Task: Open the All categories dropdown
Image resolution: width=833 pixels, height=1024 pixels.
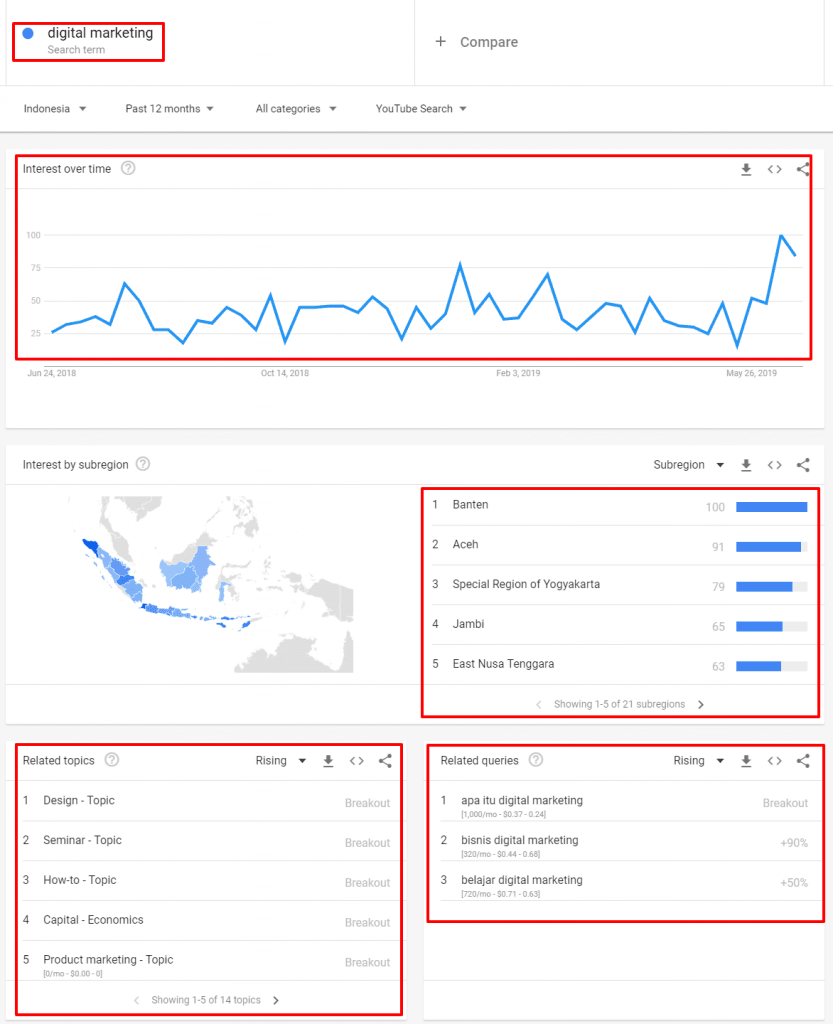Action: [x=296, y=109]
